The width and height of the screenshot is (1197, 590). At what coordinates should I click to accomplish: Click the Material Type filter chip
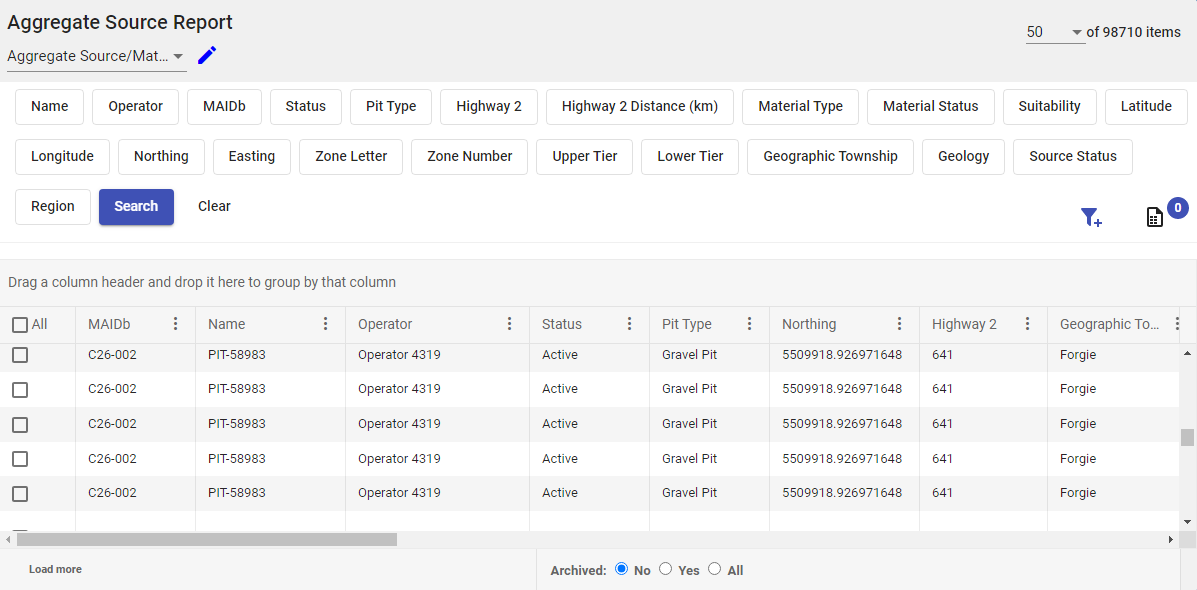tap(800, 106)
